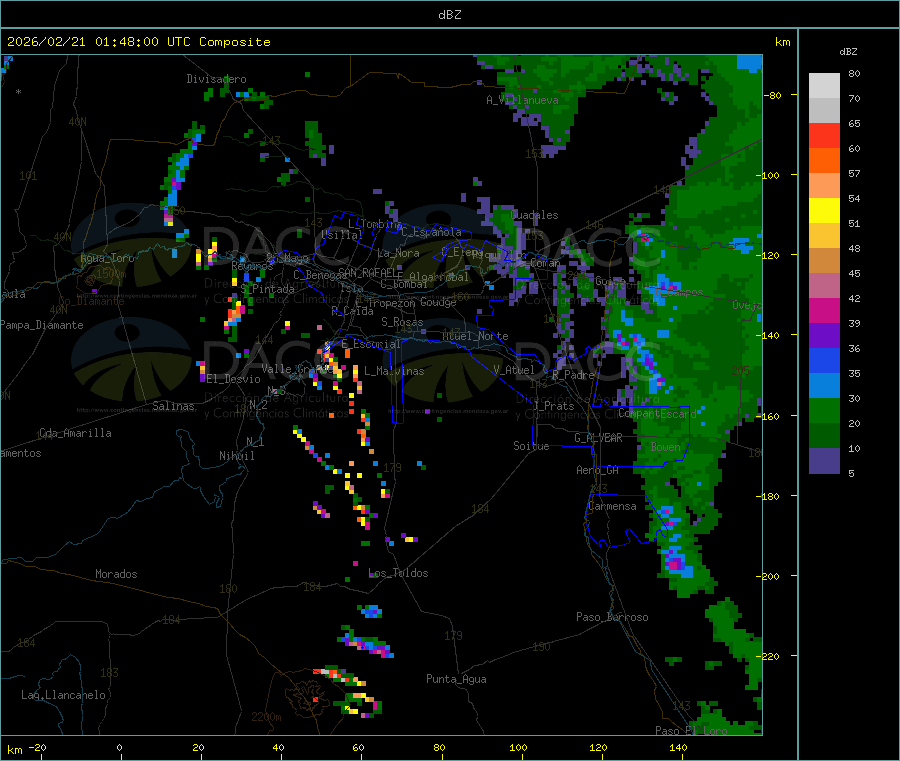Click the A_Villanueva location label
This screenshot has height=761, width=900.
pos(522,100)
